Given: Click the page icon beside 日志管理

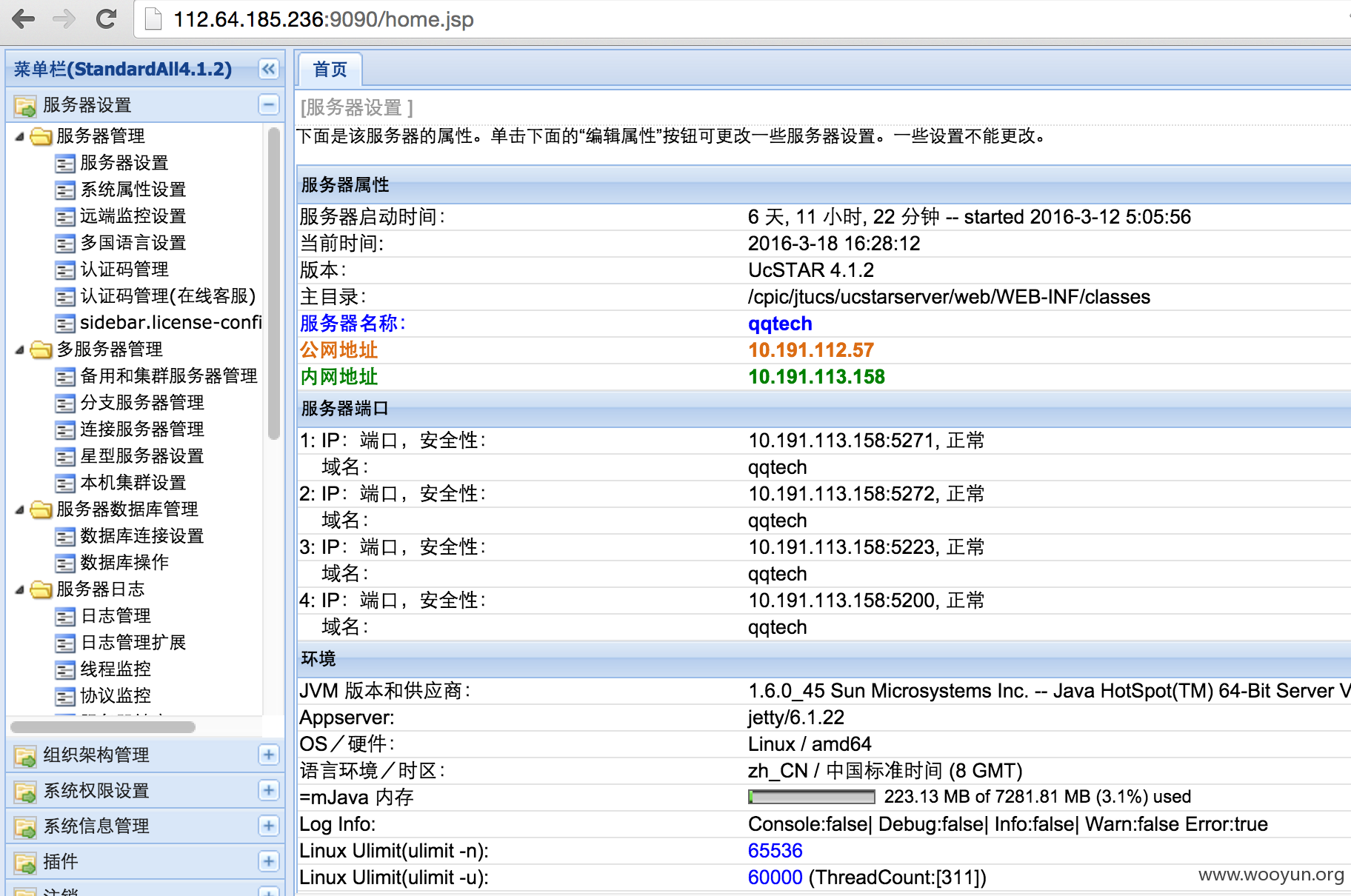Looking at the screenshot, I should coord(65,617).
